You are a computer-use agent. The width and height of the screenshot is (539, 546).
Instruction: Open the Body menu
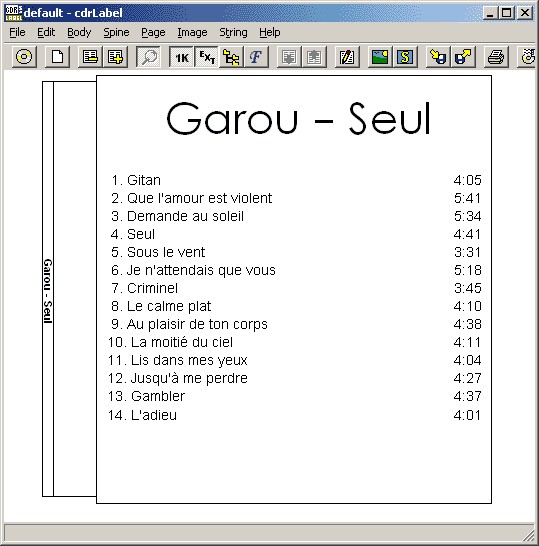tap(79, 32)
